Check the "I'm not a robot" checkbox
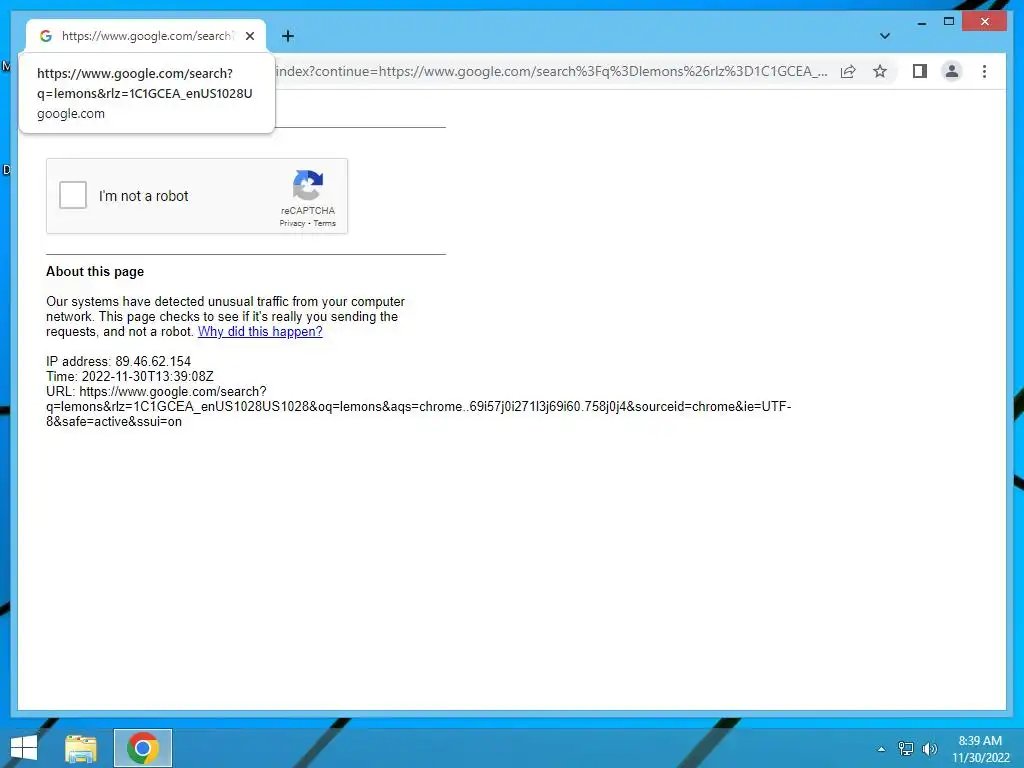1024x768 pixels. 72,195
